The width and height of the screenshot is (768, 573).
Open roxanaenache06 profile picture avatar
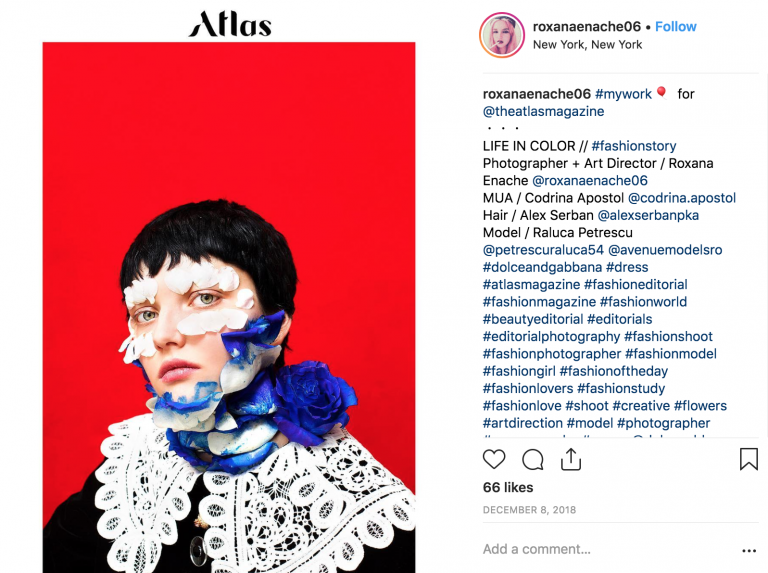click(502, 35)
